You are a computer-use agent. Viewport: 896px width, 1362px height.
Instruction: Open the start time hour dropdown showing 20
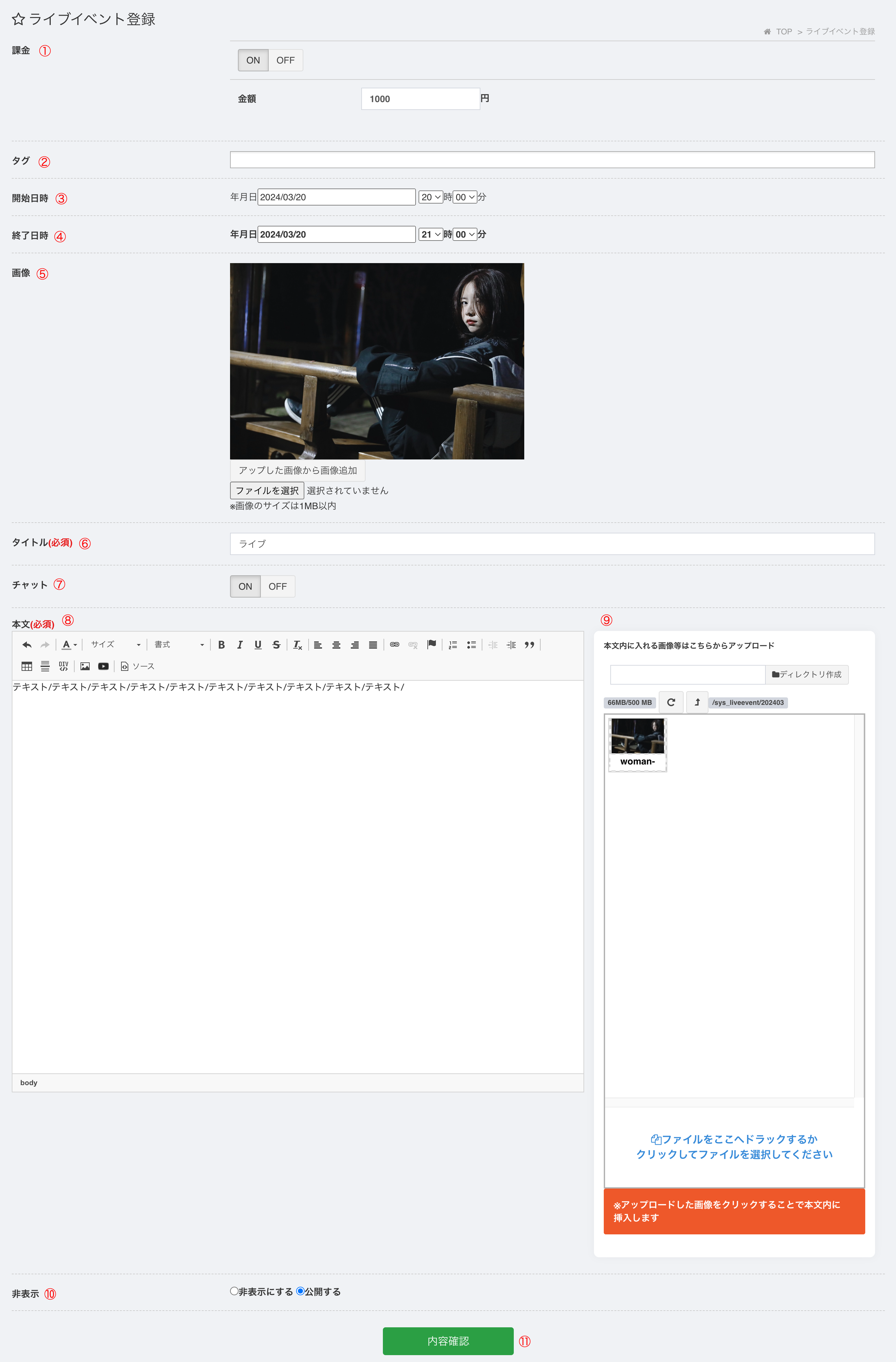(x=431, y=197)
